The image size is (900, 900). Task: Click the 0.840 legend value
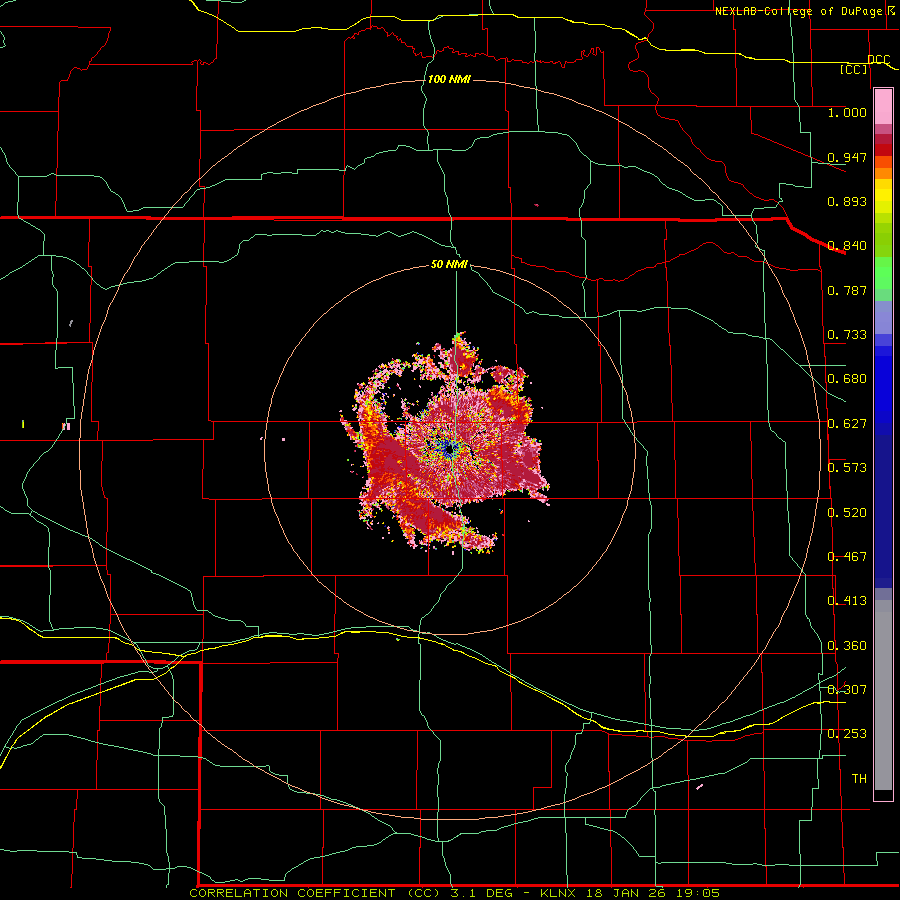click(847, 246)
